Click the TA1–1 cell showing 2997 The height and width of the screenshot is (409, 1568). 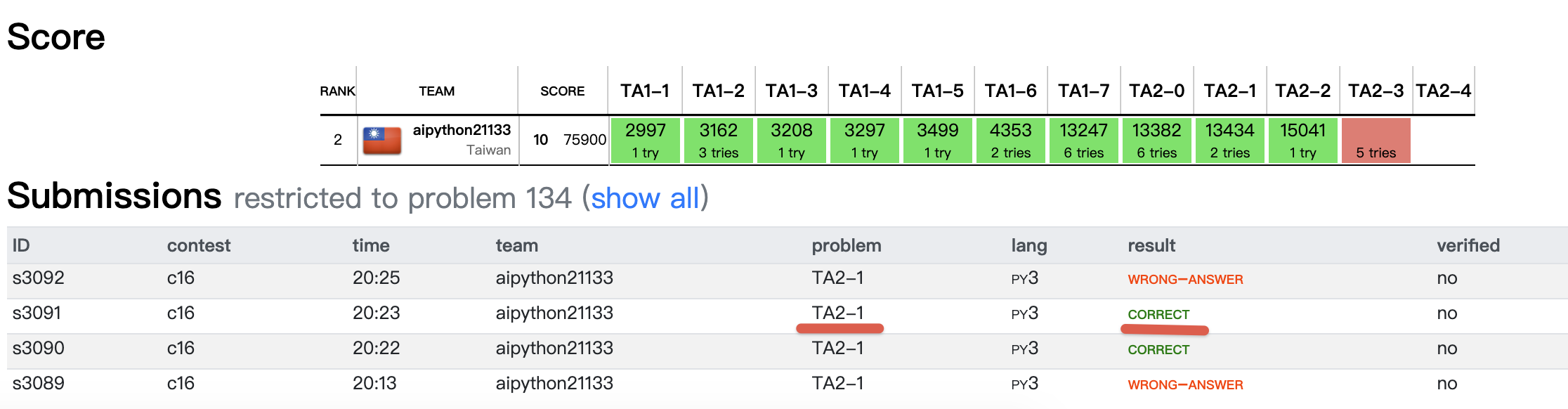click(645, 141)
